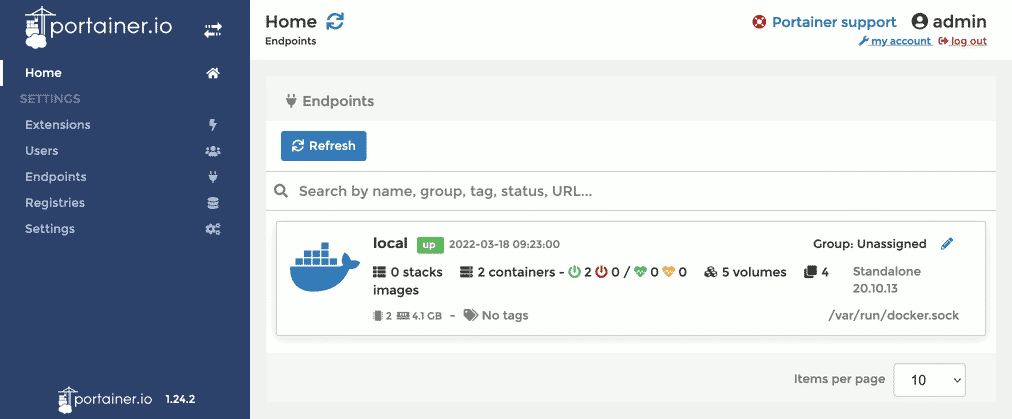The height and width of the screenshot is (419, 1012).
Task: Edit endpoint with the pencil icon
Action: [x=947, y=243]
